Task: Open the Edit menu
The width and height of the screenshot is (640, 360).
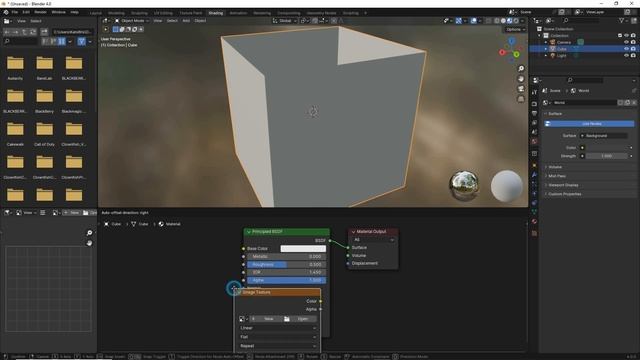Action: point(26,12)
